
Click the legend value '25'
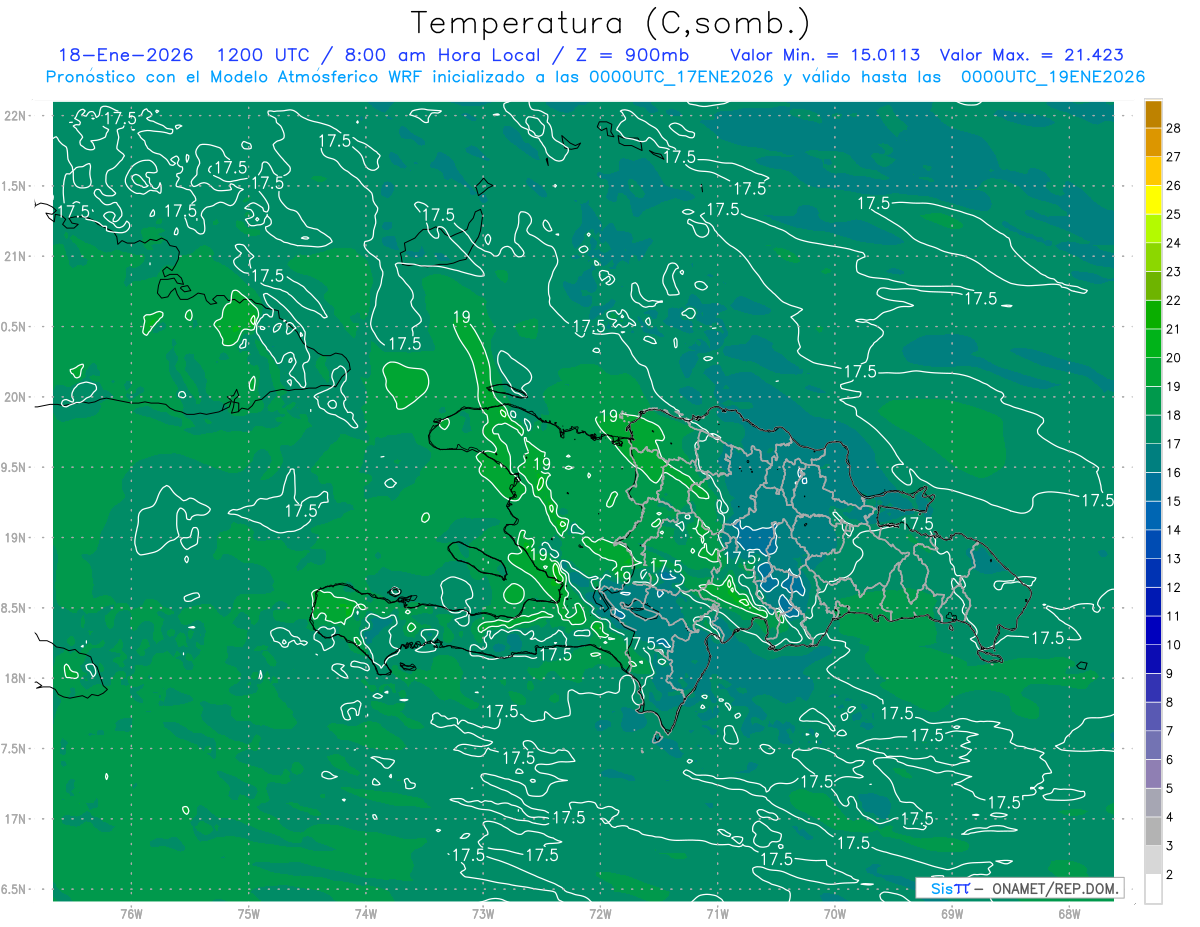tap(1174, 214)
